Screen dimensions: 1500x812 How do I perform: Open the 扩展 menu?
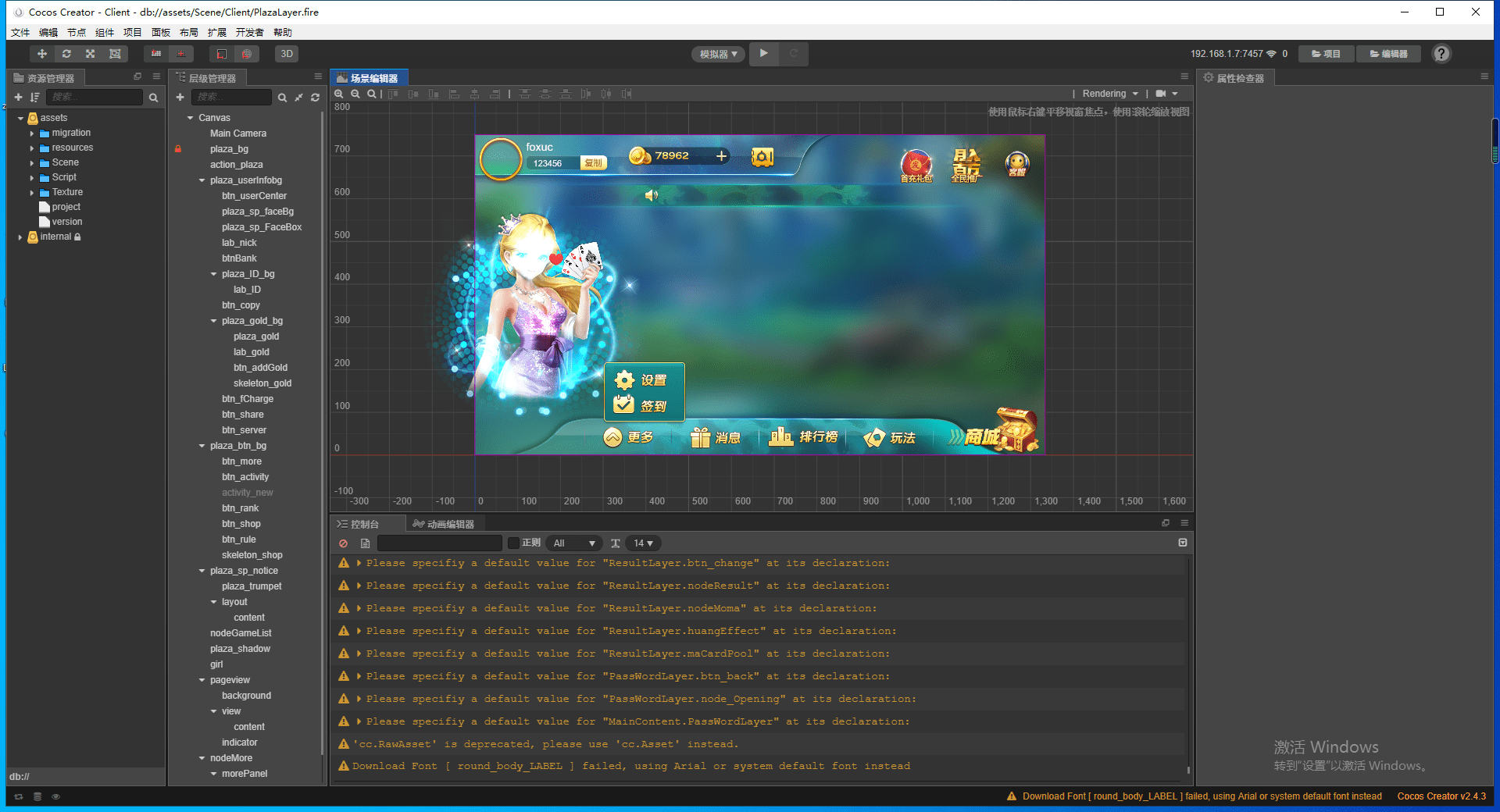click(x=217, y=32)
